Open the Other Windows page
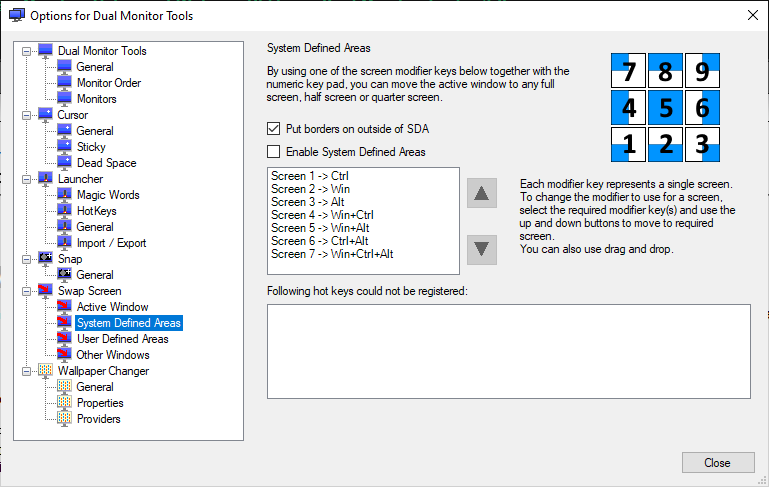 [113, 355]
